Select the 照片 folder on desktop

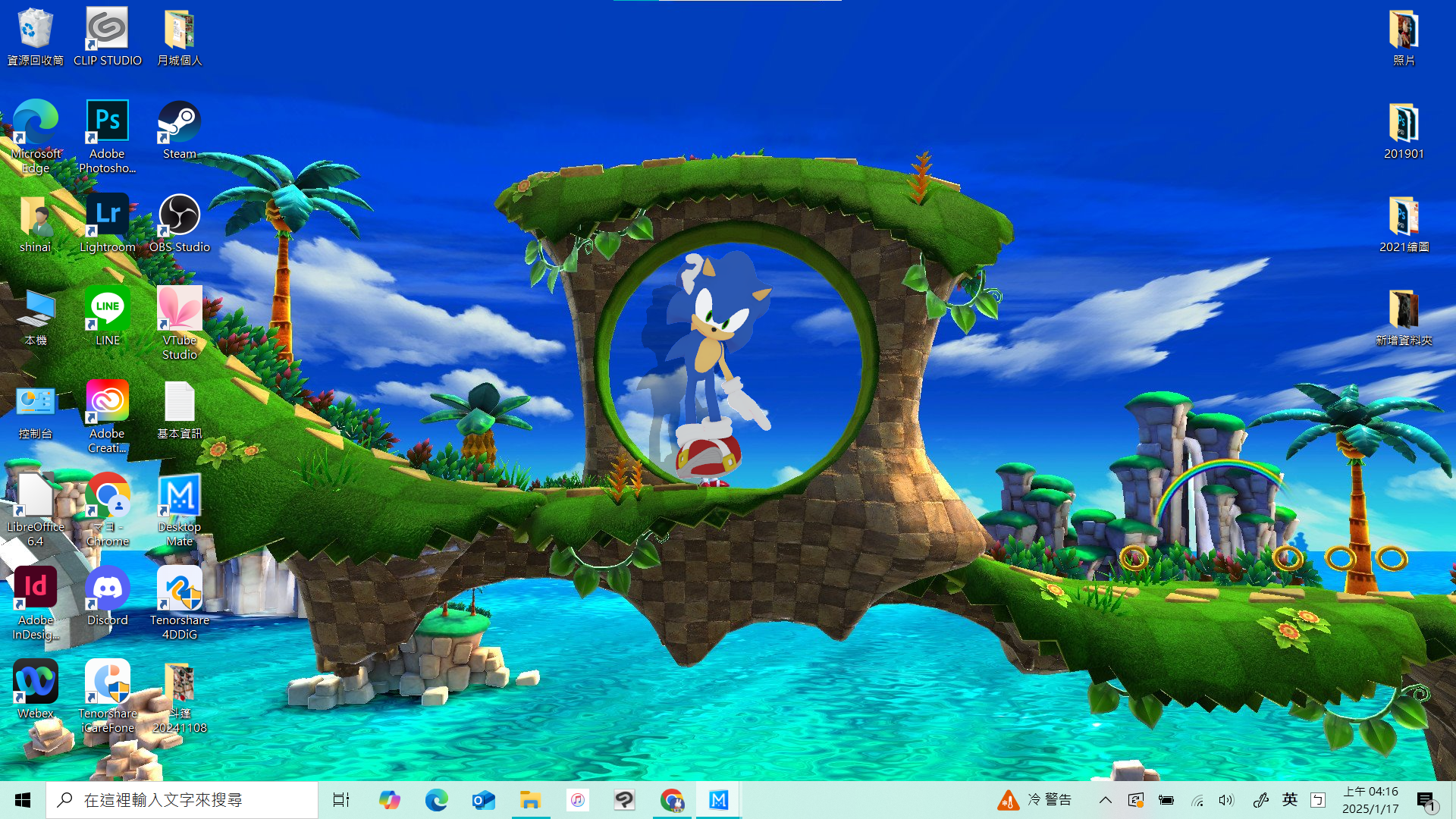pos(1404,36)
